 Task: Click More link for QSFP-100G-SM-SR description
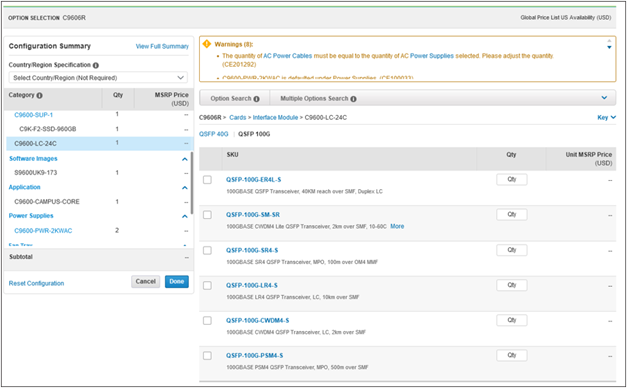pyautogui.click(x=397, y=226)
